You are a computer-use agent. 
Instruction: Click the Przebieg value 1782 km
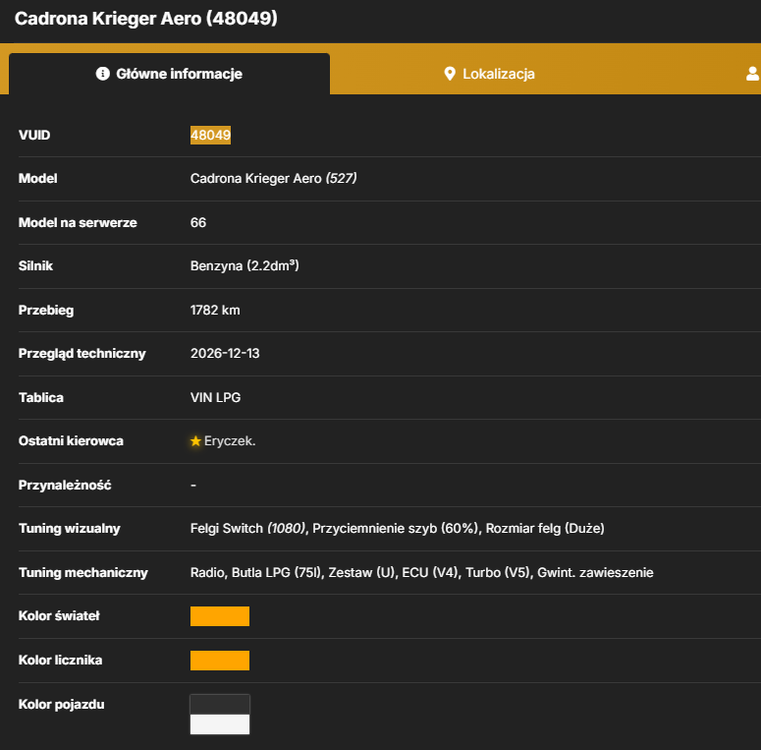[215, 310]
